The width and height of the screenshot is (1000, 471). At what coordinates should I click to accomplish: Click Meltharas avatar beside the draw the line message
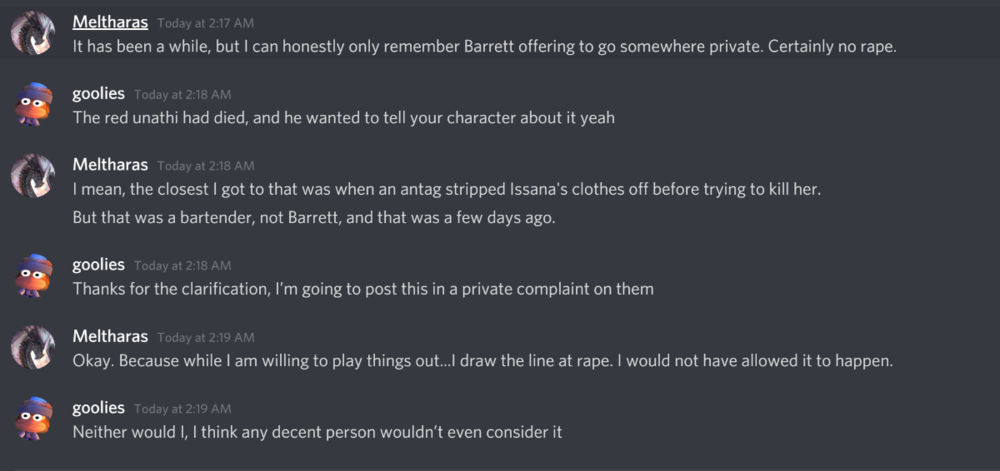[x=32, y=348]
